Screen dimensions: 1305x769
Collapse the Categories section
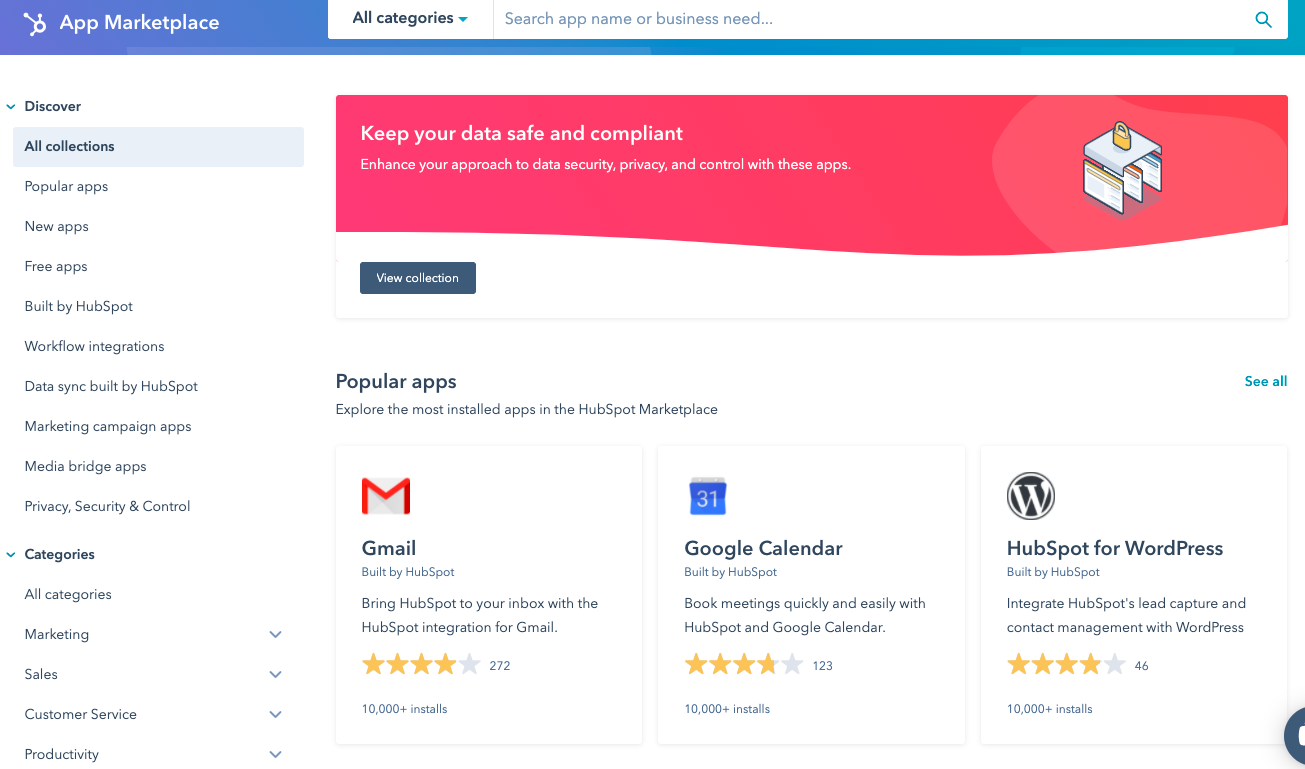(x=11, y=554)
